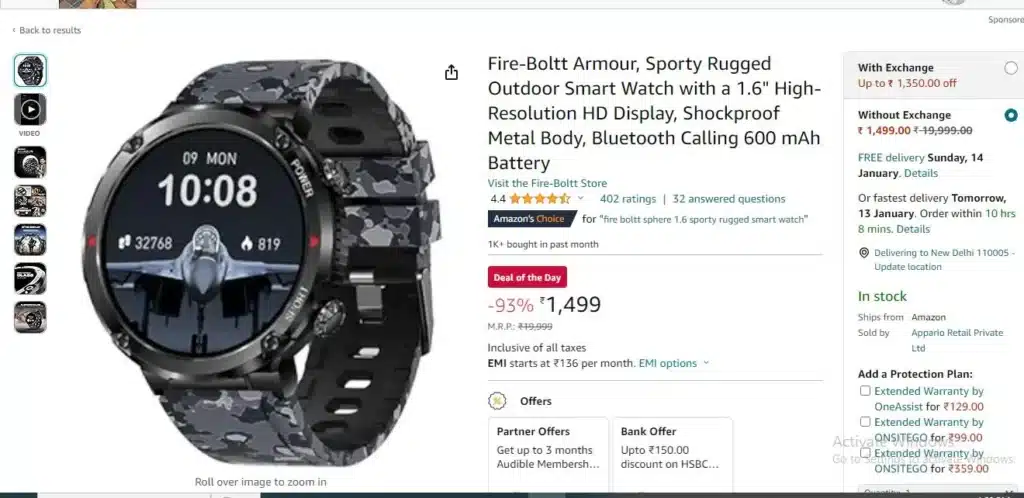The height and width of the screenshot is (498, 1024).
Task: Check ONSITEGO Extended Warranty for ₹99.00
Action: pyautogui.click(x=865, y=422)
